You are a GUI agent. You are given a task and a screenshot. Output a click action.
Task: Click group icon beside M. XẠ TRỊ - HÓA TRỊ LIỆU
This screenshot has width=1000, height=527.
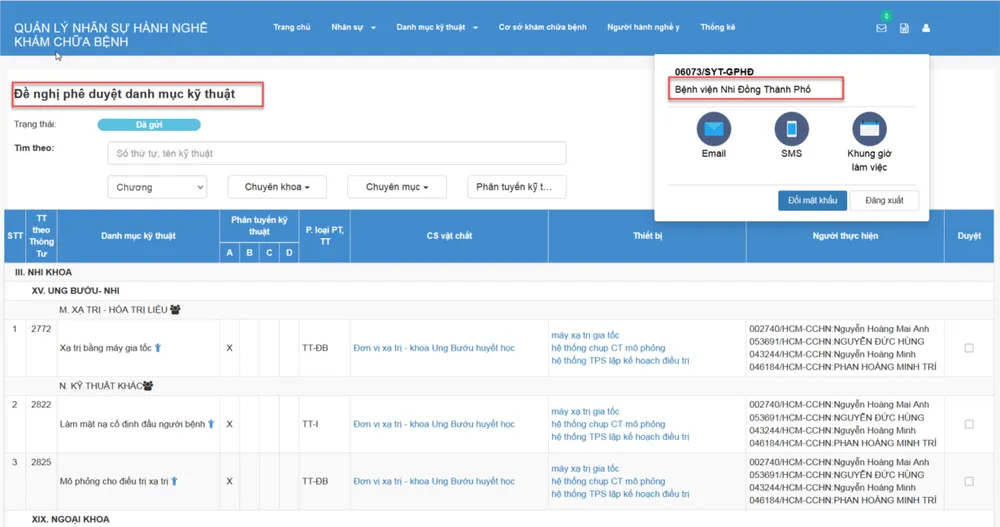175,310
